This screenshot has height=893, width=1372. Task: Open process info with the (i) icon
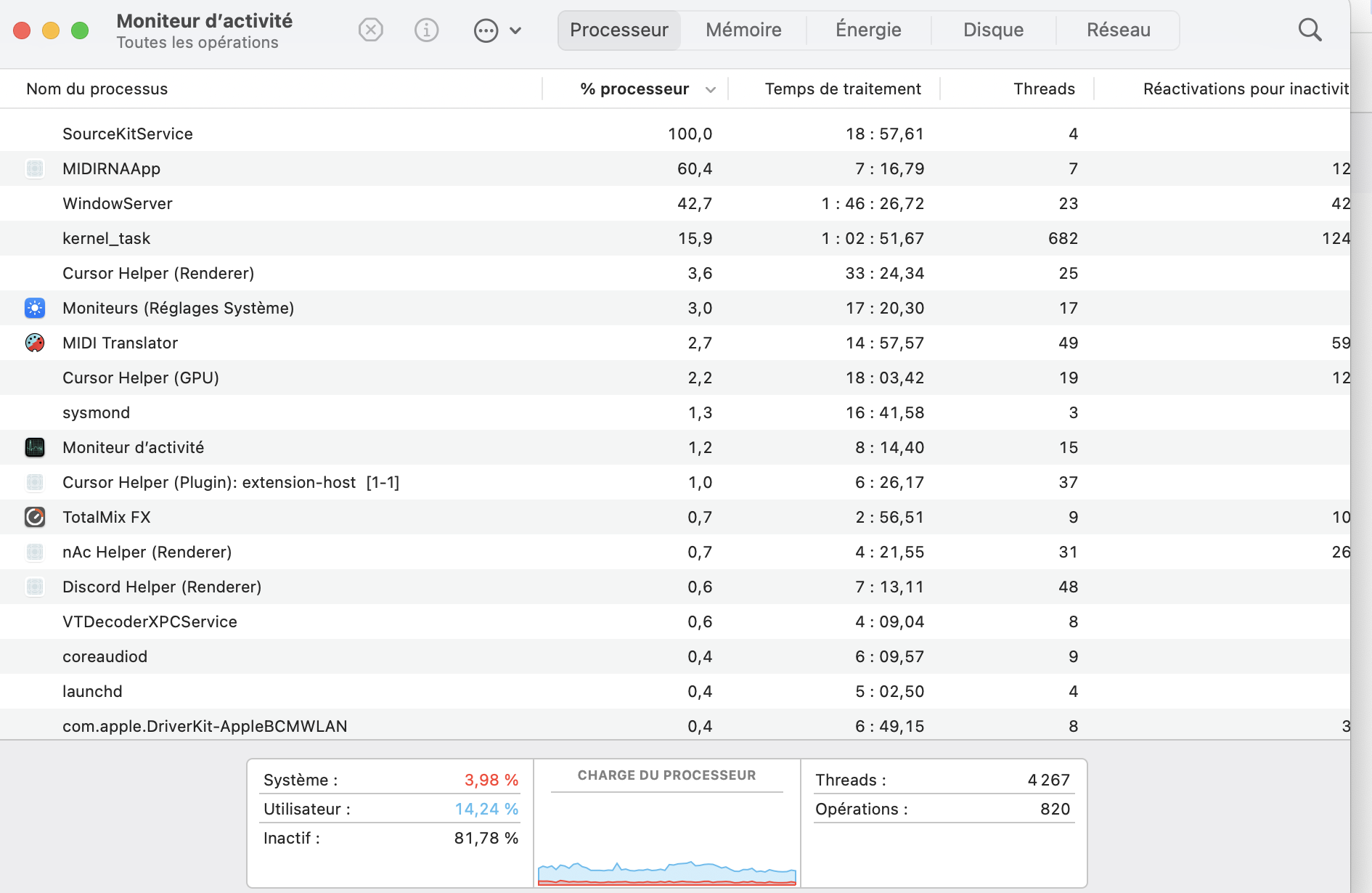pos(426,30)
